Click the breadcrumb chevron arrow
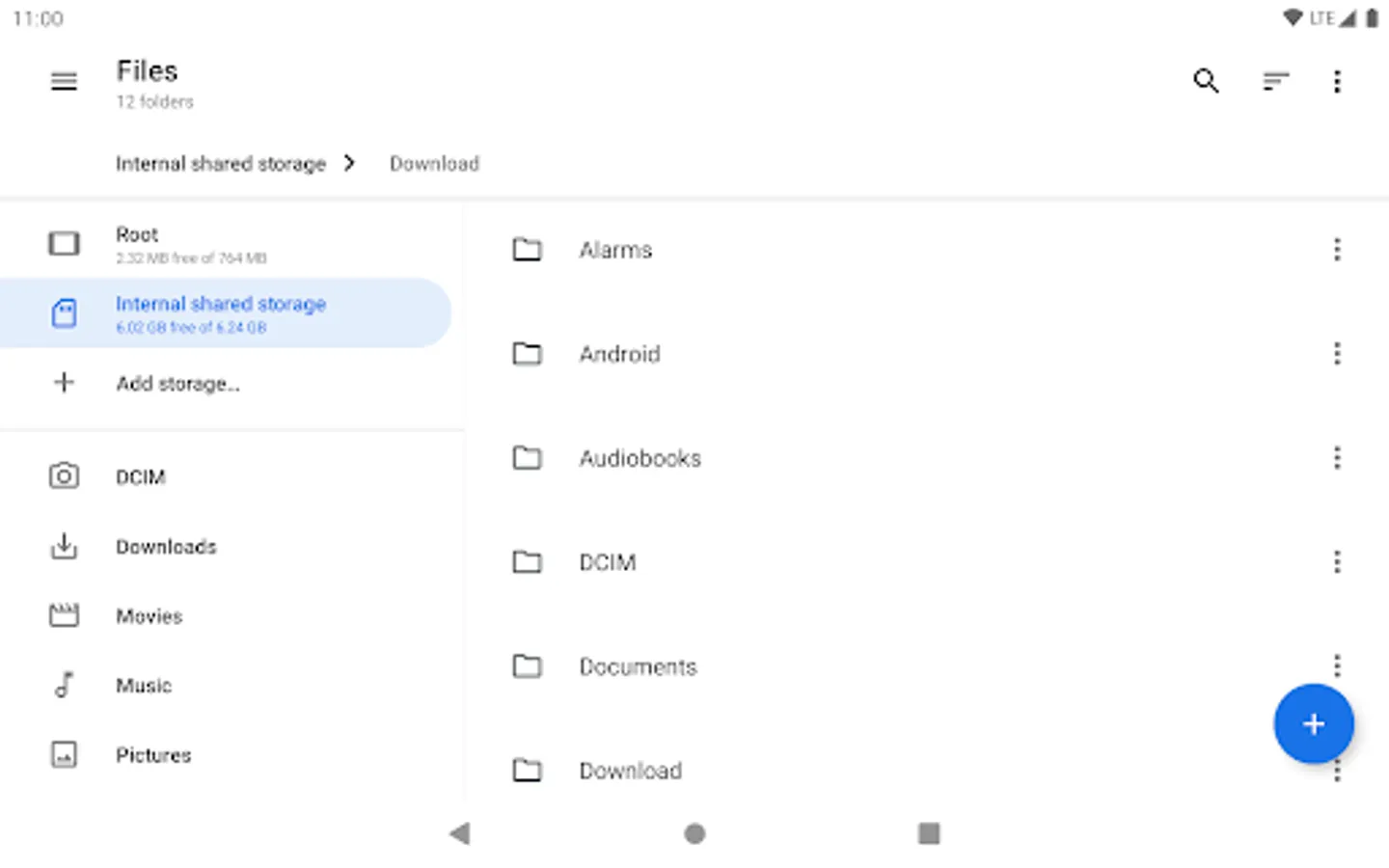Screen dimensions: 1389x868 (x=349, y=163)
